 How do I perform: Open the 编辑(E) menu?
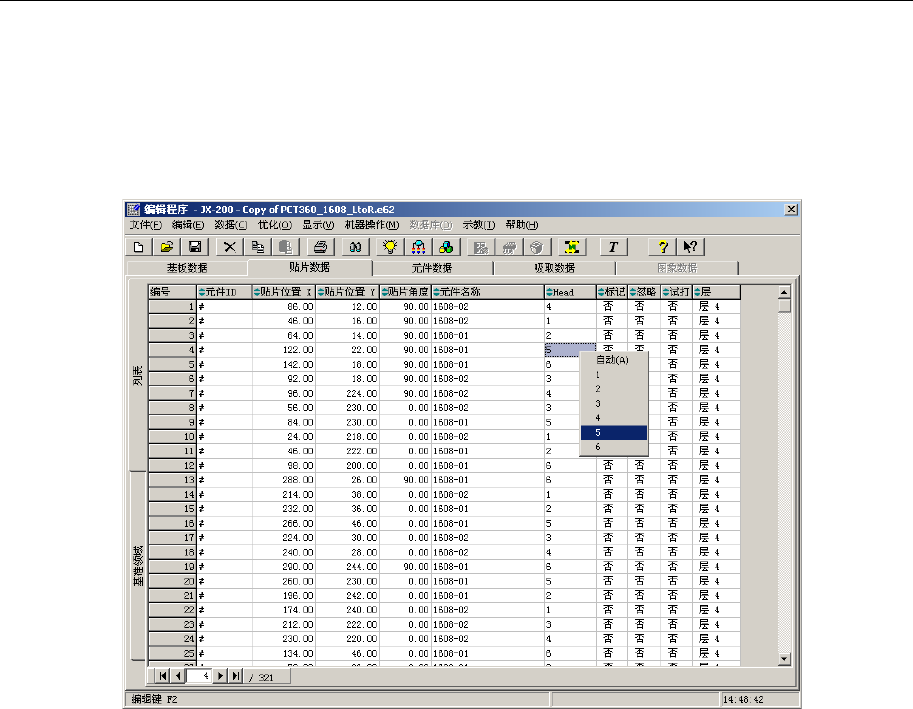(x=187, y=225)
